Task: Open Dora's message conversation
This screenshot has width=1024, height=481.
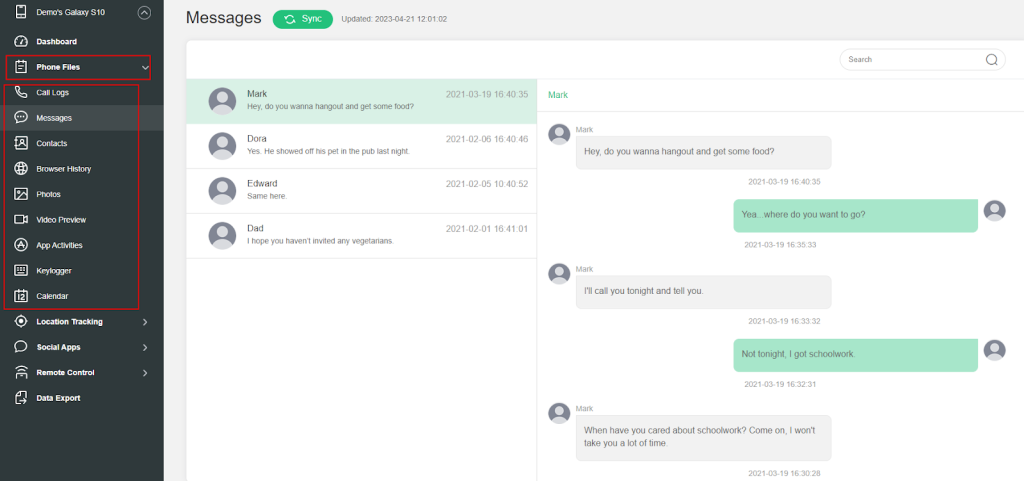Action: (360, 145)
